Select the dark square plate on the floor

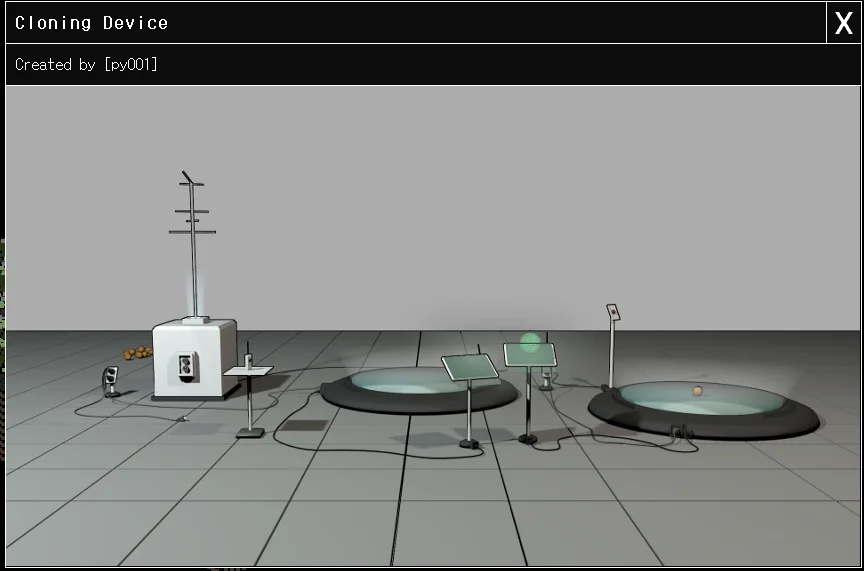301,425
